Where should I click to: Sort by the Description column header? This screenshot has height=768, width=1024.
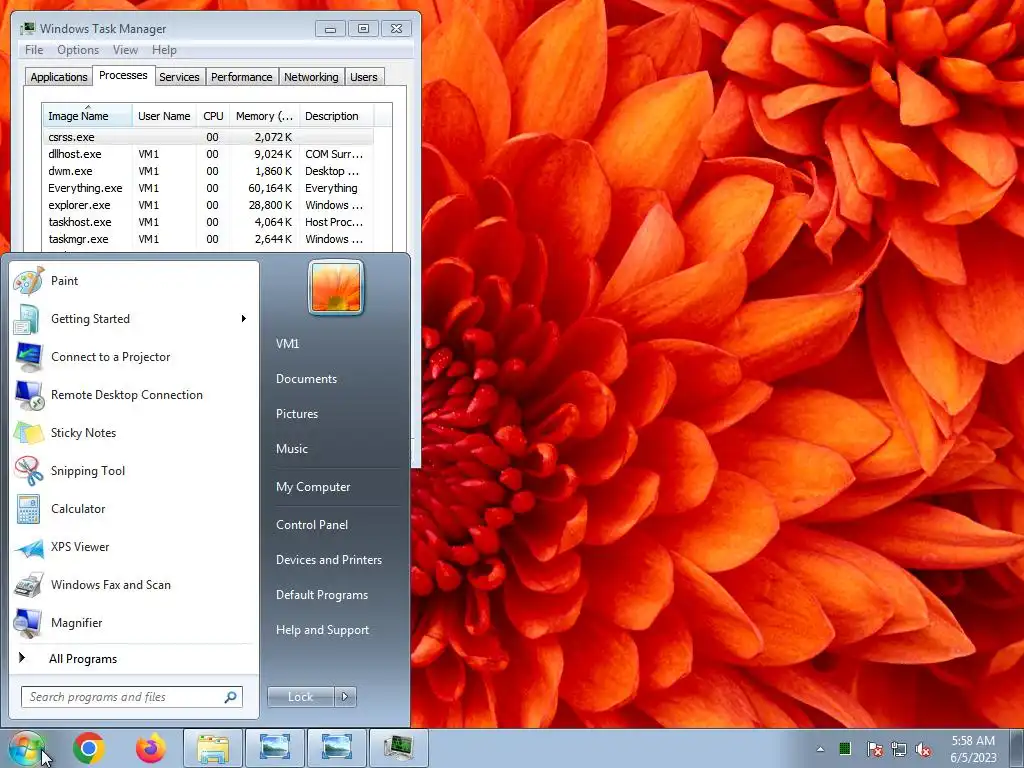pyautogui.click(x=336, y=116)
